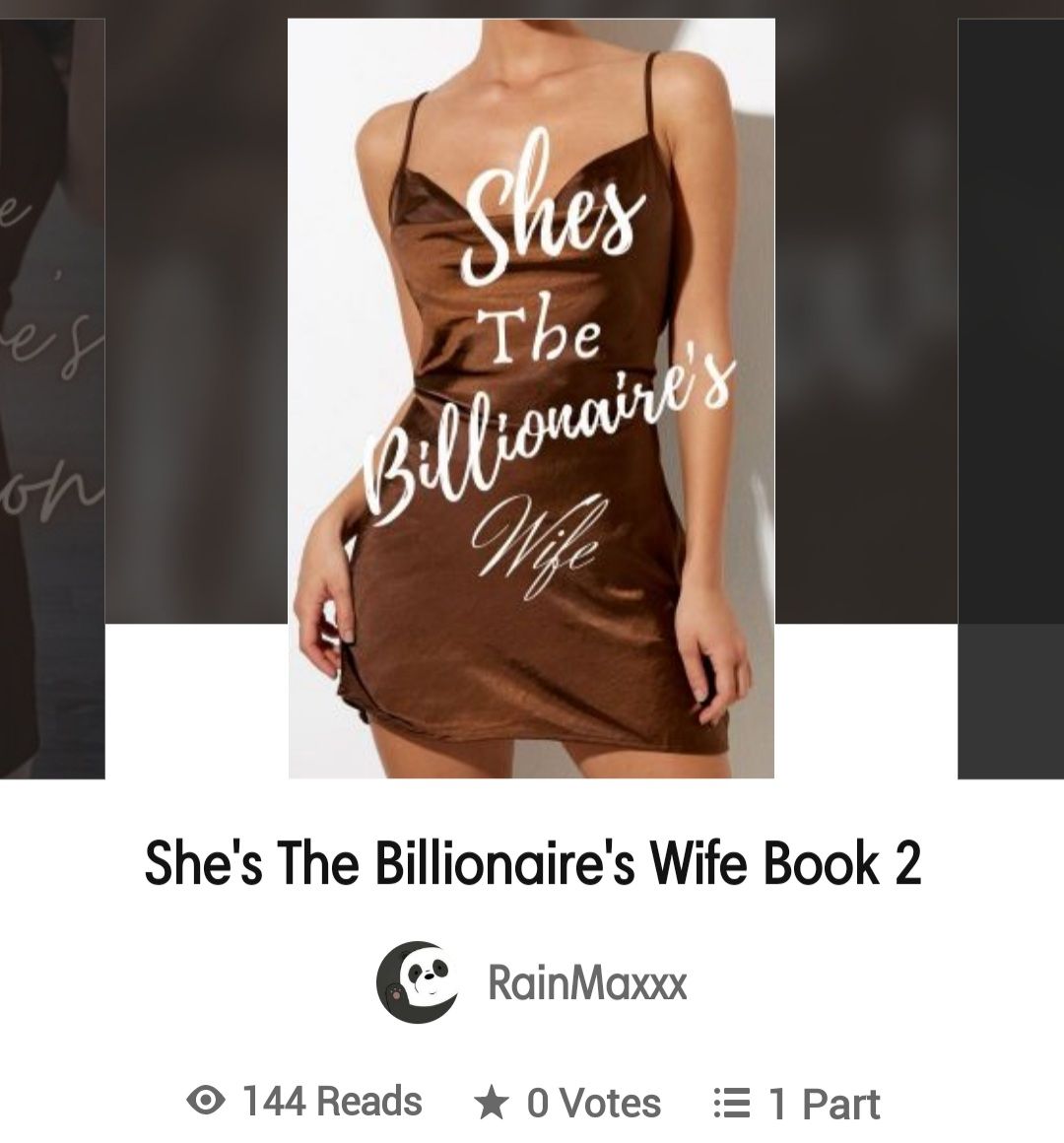This screenshot has height=1143, width=1064.
Task: Open RainMaxxx's panda avatar
Action: 418,982
